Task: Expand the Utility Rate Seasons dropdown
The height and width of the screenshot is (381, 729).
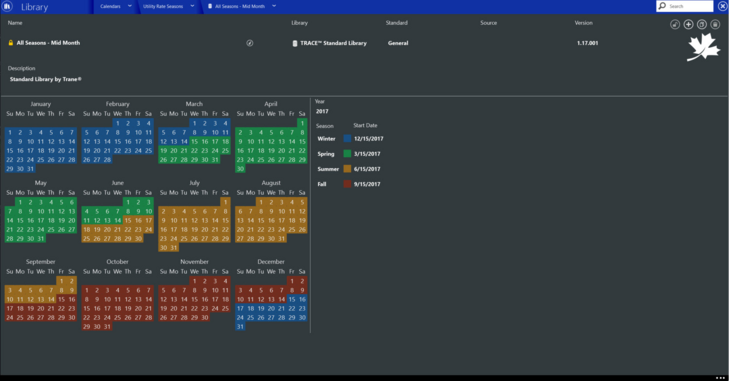Action: tap(192, 6)
